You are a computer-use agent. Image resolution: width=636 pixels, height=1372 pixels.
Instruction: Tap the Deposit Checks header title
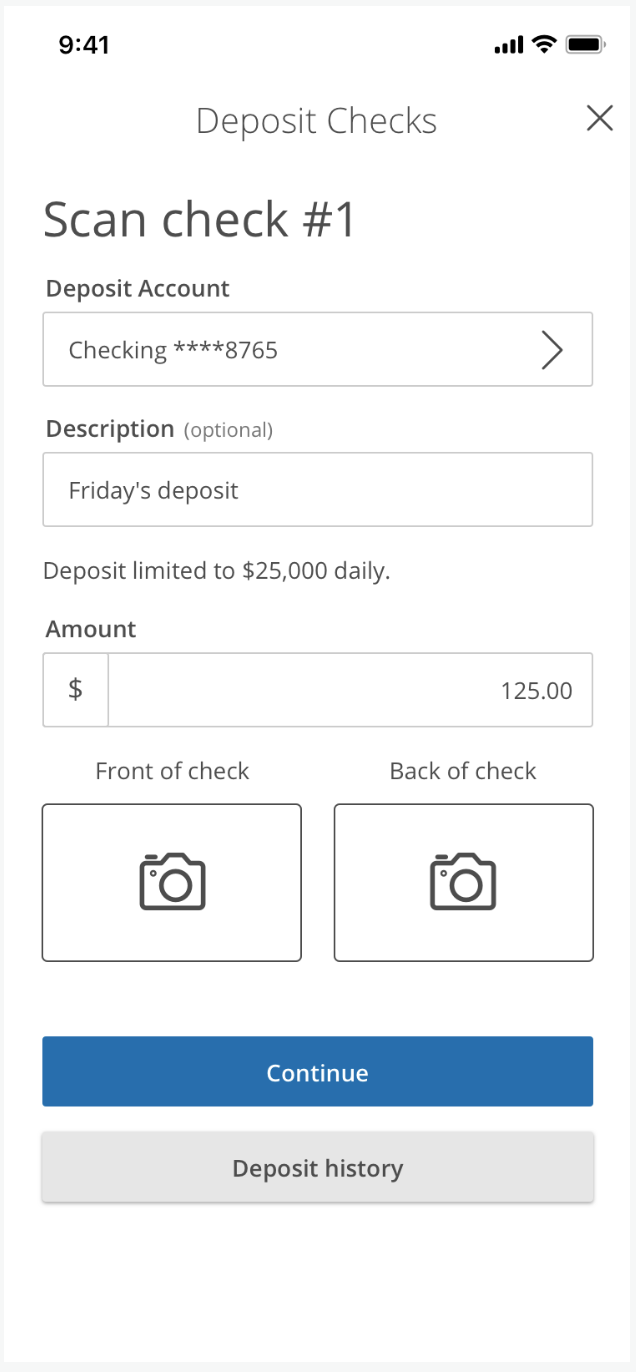316,121
